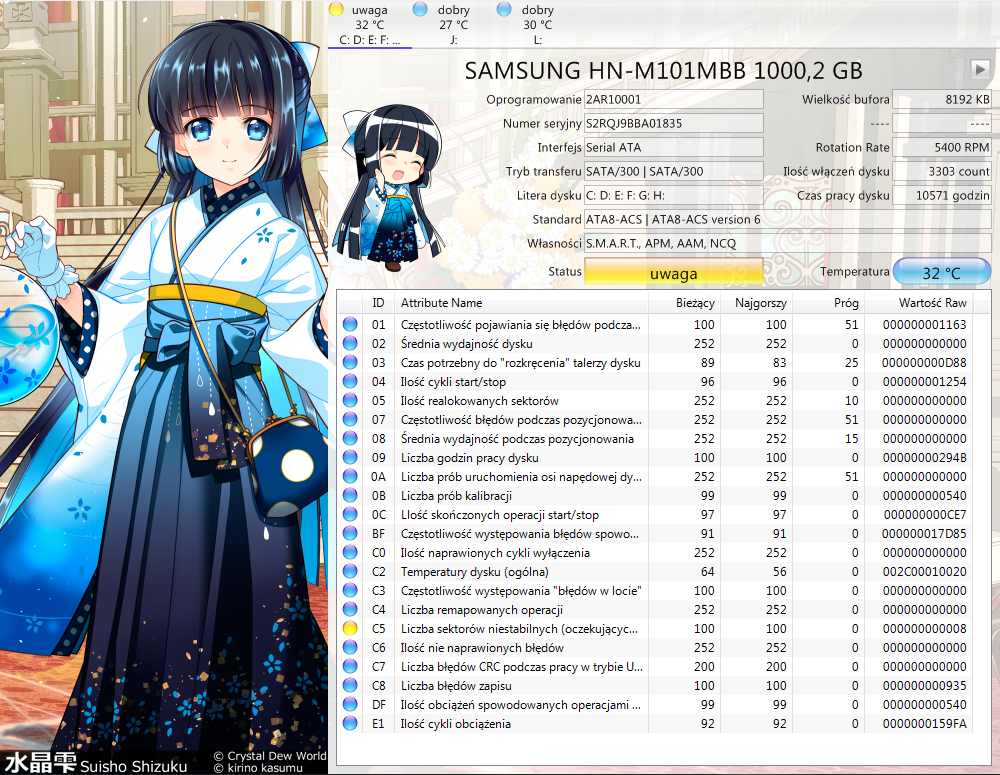Click the status circle of attribute C7
This screenshot has height=775, width=1000.
pos(350,667)
